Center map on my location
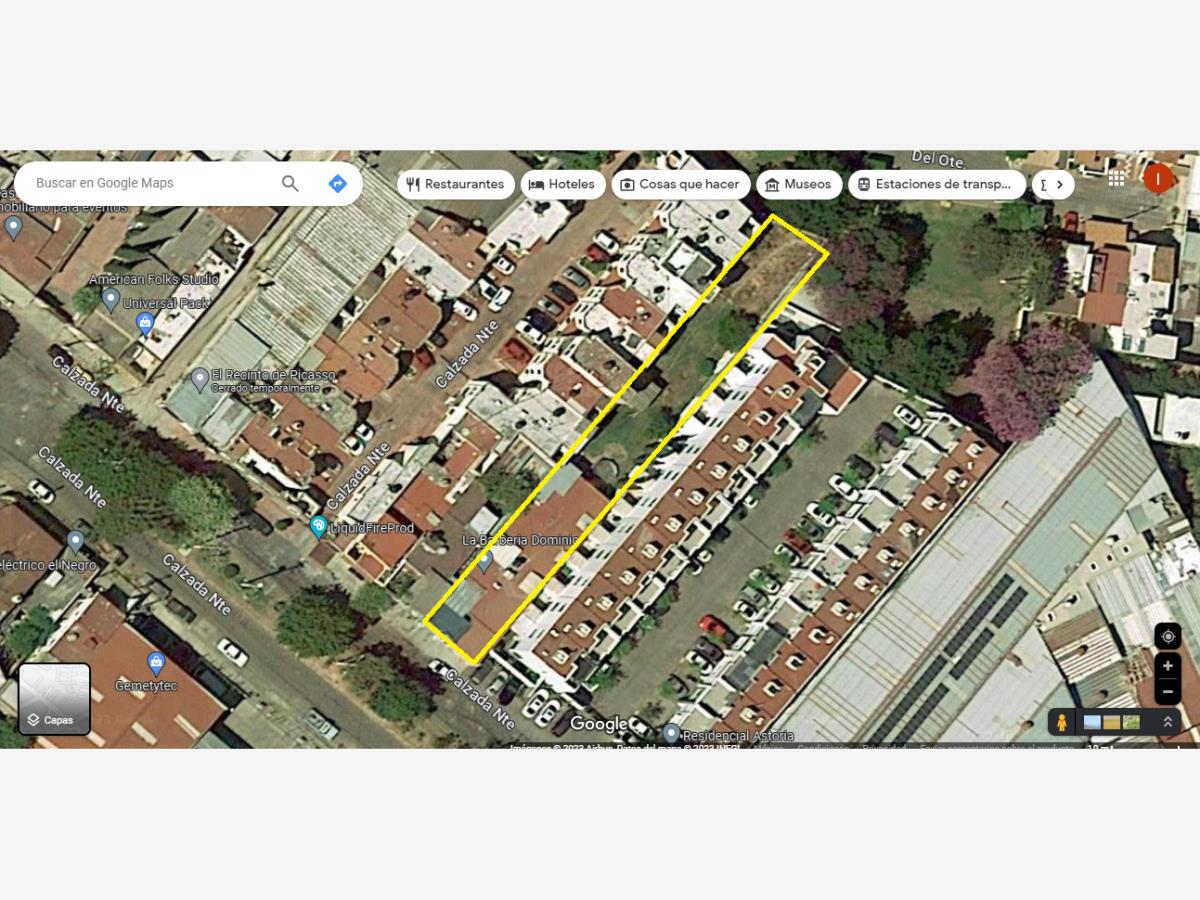 [x=1168, y=636]
